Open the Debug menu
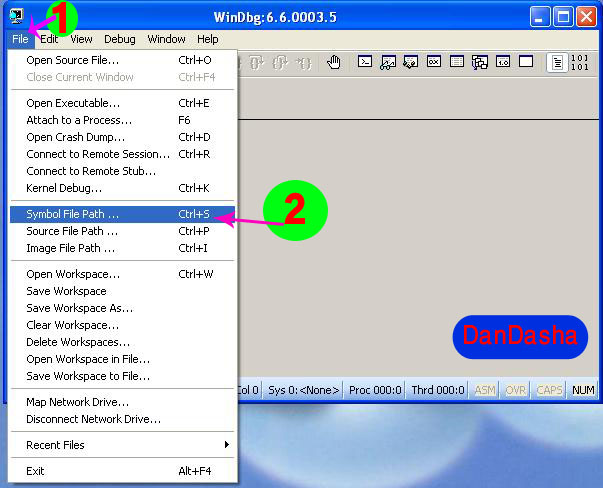The height and width of the screenshot is (488, 603). [120, 39]
